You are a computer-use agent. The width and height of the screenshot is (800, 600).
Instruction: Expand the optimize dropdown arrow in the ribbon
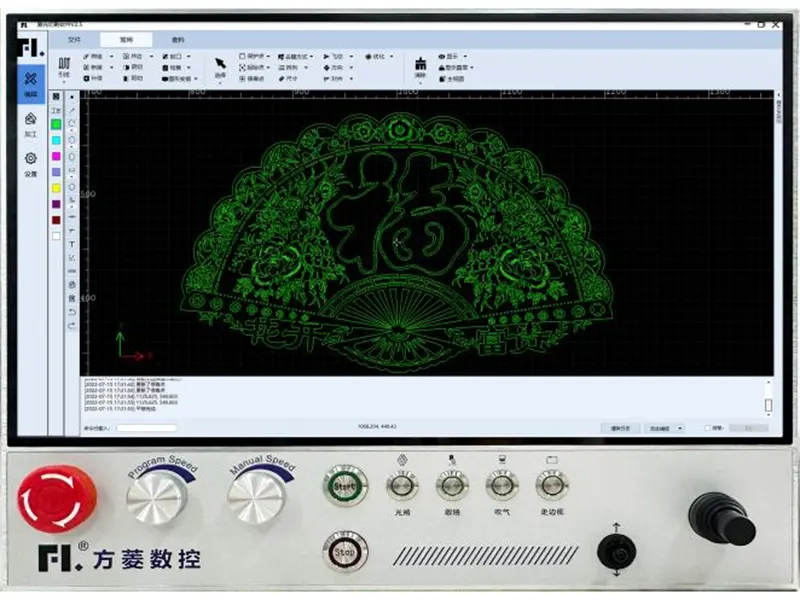(392, 57)
